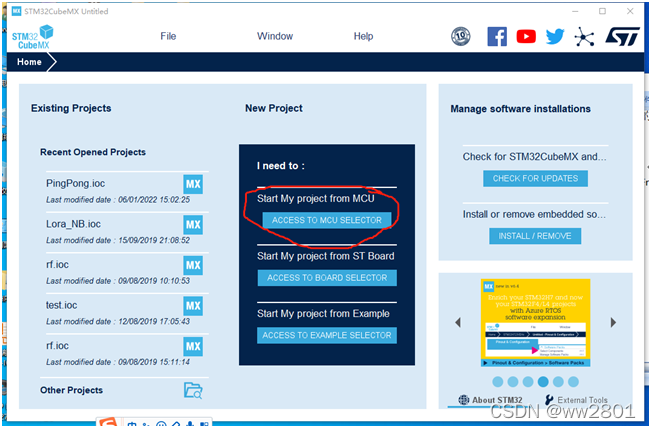Click the ST company logo

click(622, 37)
